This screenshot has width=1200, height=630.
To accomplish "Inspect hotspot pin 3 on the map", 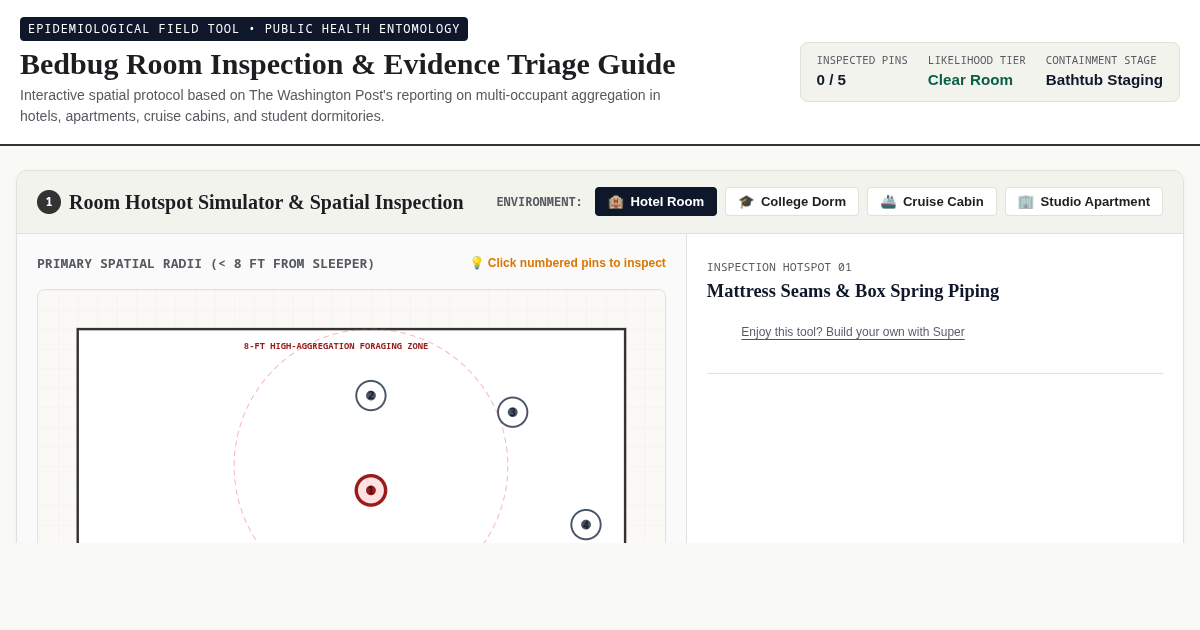I will tap(513, 412).
